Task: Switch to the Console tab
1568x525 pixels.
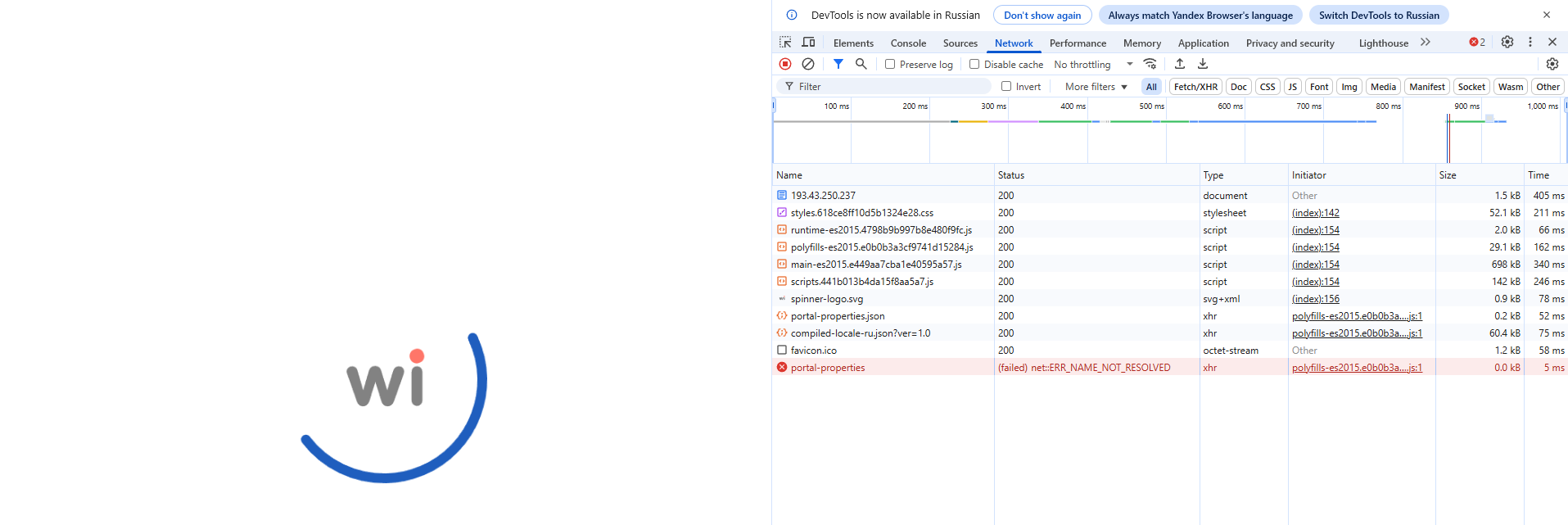Action: (908, 43)
